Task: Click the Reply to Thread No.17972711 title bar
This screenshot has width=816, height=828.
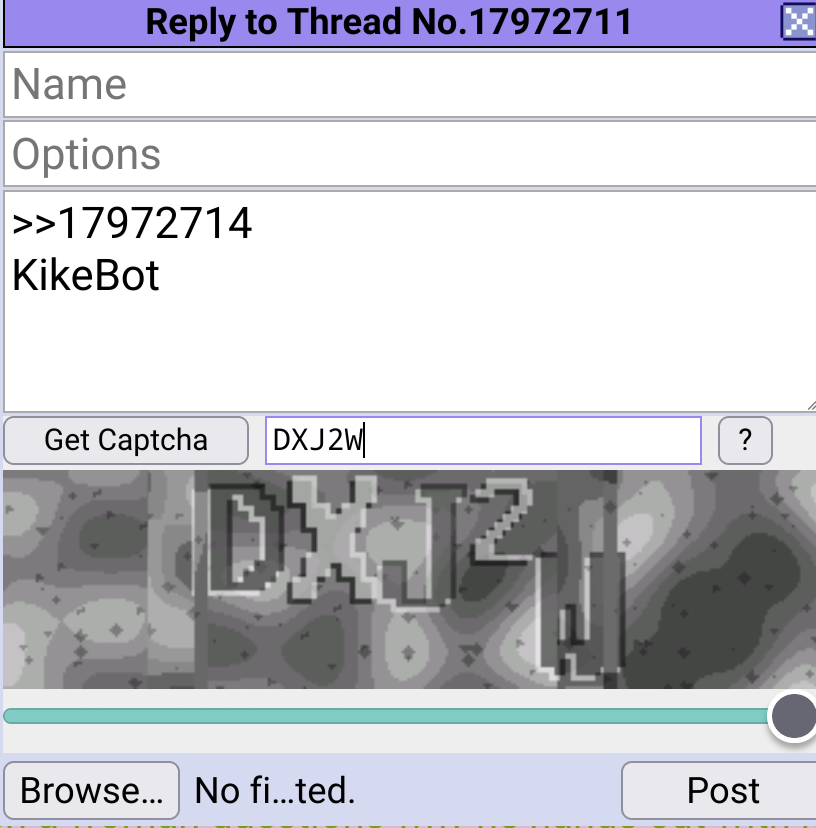Action: pos(388,22)
